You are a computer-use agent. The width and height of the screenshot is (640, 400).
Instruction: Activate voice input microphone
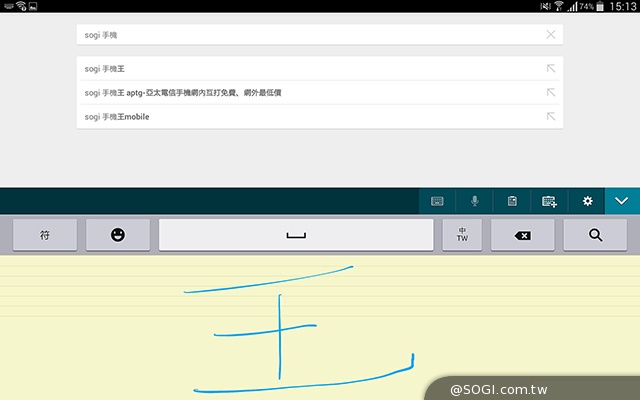[474, 201]
